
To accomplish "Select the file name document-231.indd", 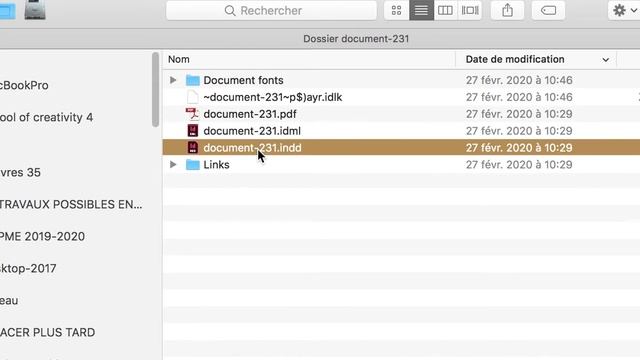I will (252, 148).
